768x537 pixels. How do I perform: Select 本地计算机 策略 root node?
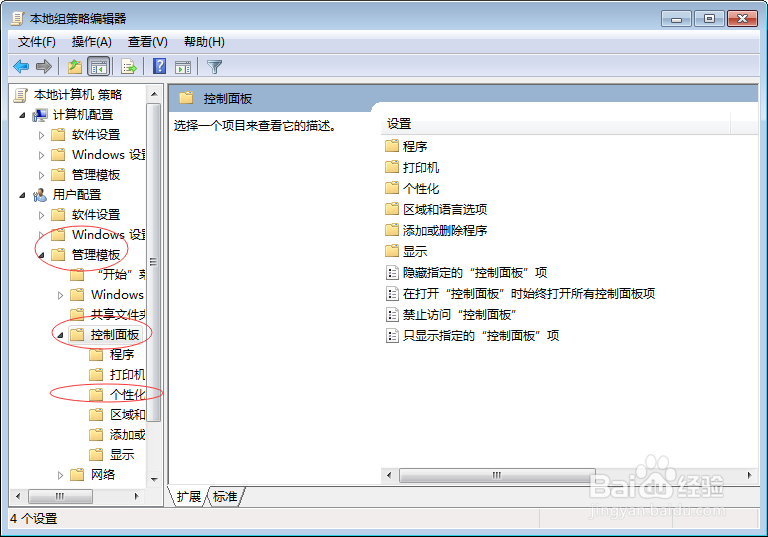pyautogui.click(x=77, y=95)
